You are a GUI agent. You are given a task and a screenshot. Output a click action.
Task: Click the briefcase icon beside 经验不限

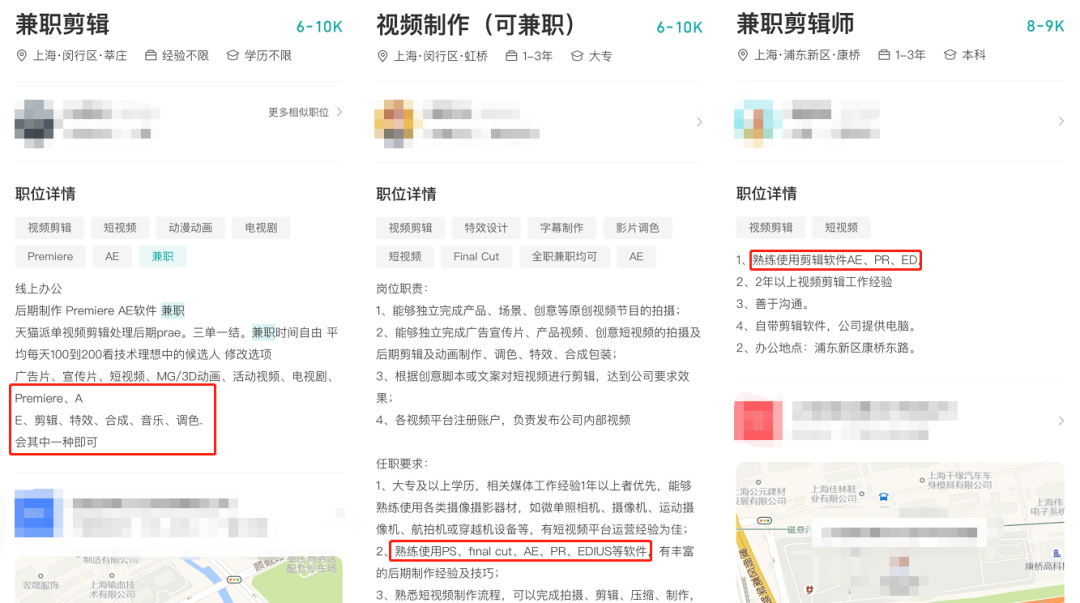click(x=151, y=55)
